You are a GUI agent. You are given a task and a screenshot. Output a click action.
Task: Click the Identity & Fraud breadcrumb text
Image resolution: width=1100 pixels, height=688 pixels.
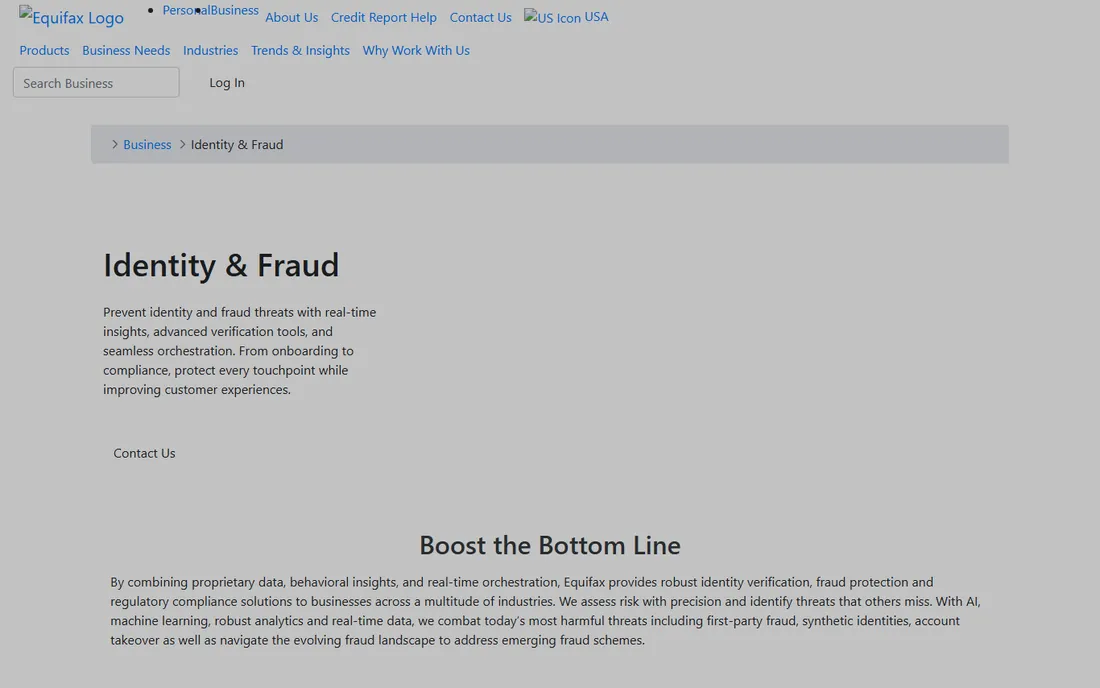click(237, 144)
